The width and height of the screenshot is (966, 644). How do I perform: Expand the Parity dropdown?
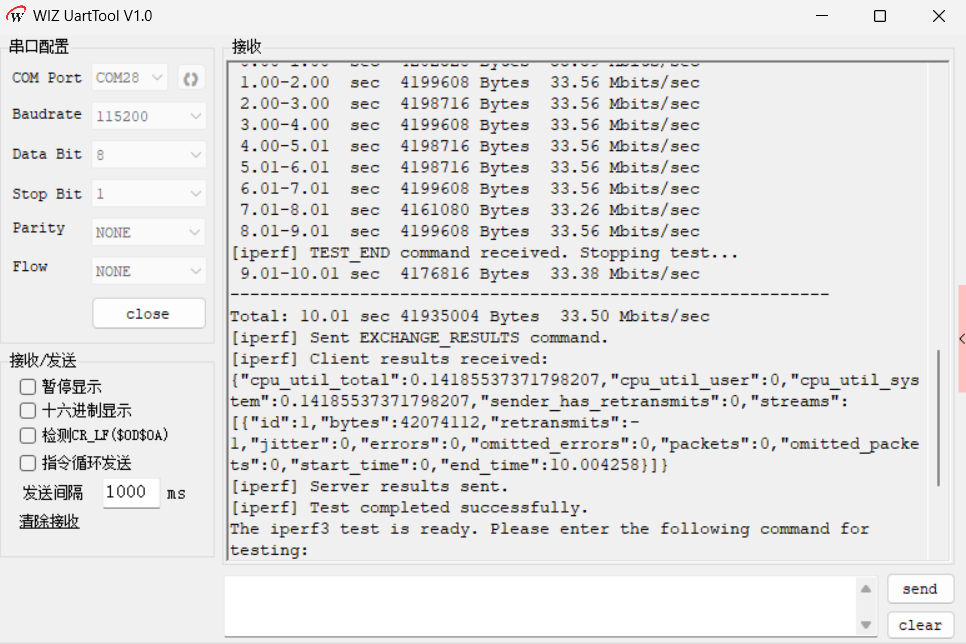[148, 232]
